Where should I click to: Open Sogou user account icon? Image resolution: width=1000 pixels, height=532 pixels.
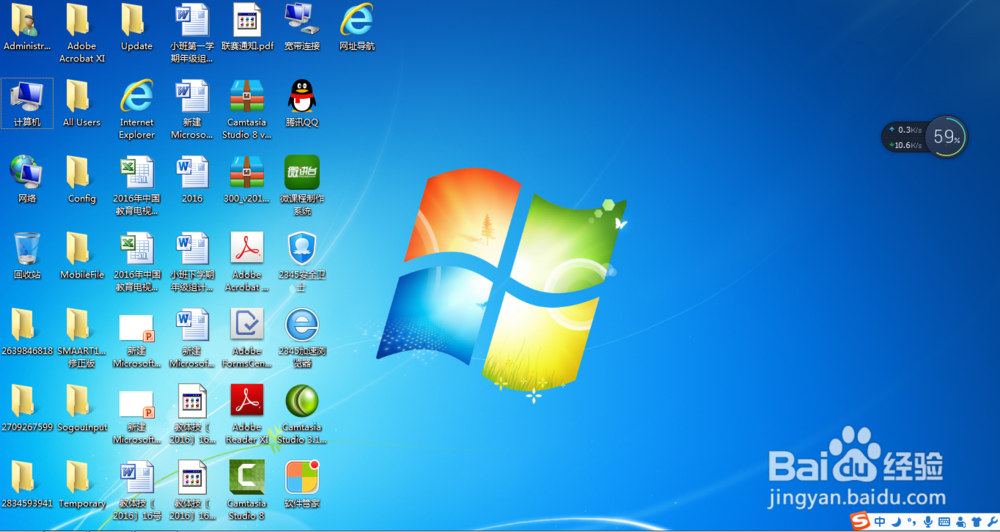[x=961, y=522]
